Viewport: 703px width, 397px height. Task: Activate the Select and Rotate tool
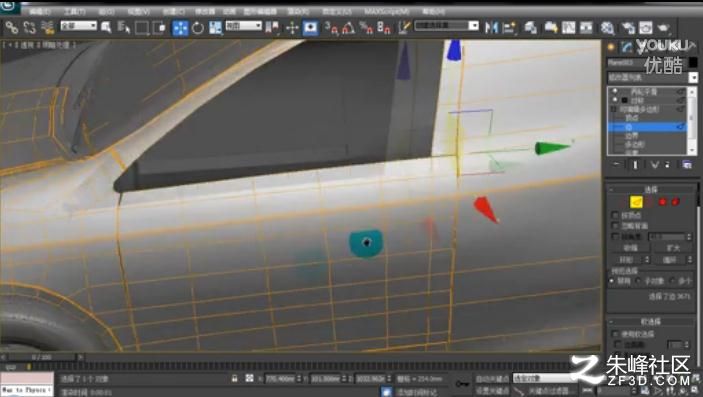197,28
